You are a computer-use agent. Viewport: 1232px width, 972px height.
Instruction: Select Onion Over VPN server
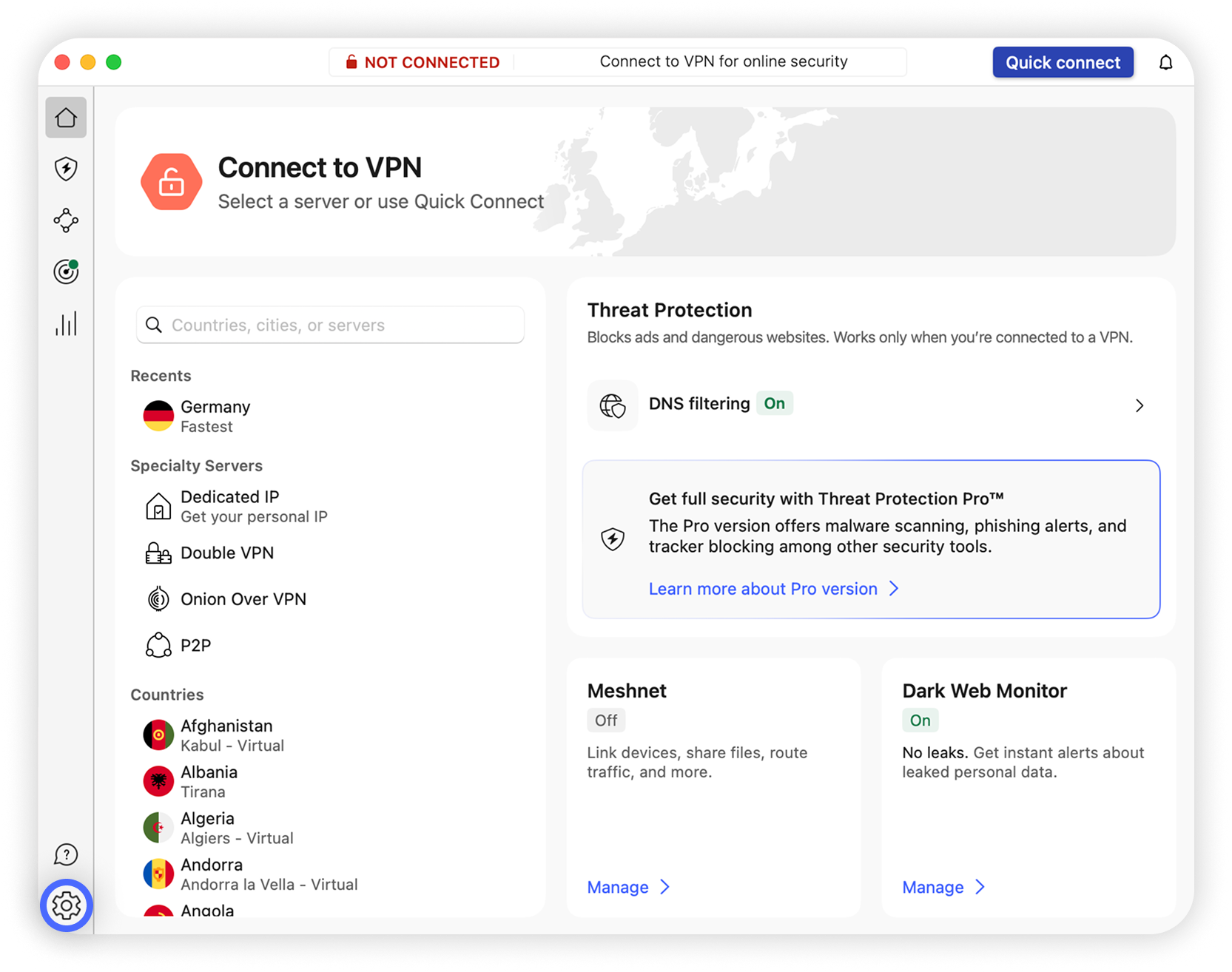pos(243,599)
